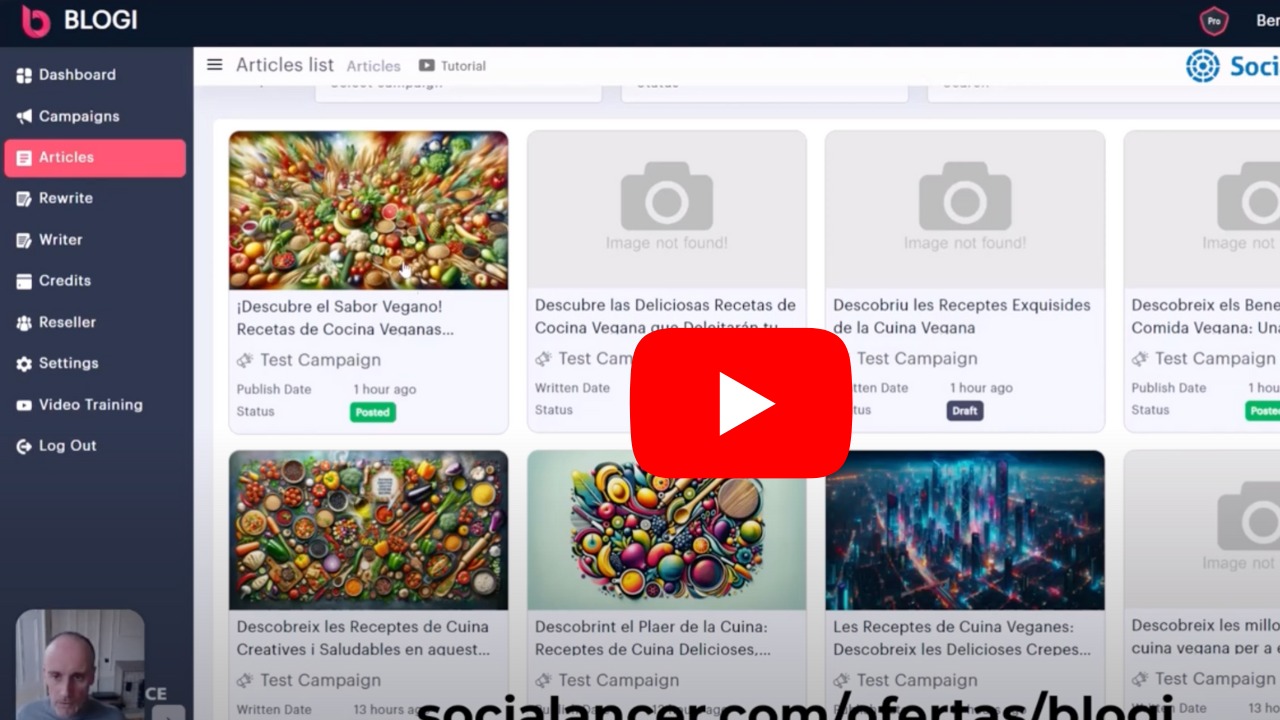Screen dimensions: 1280x720
Task: Open 'Les Receptes de Cuina Veganes' title
Action: coord(962,638)
